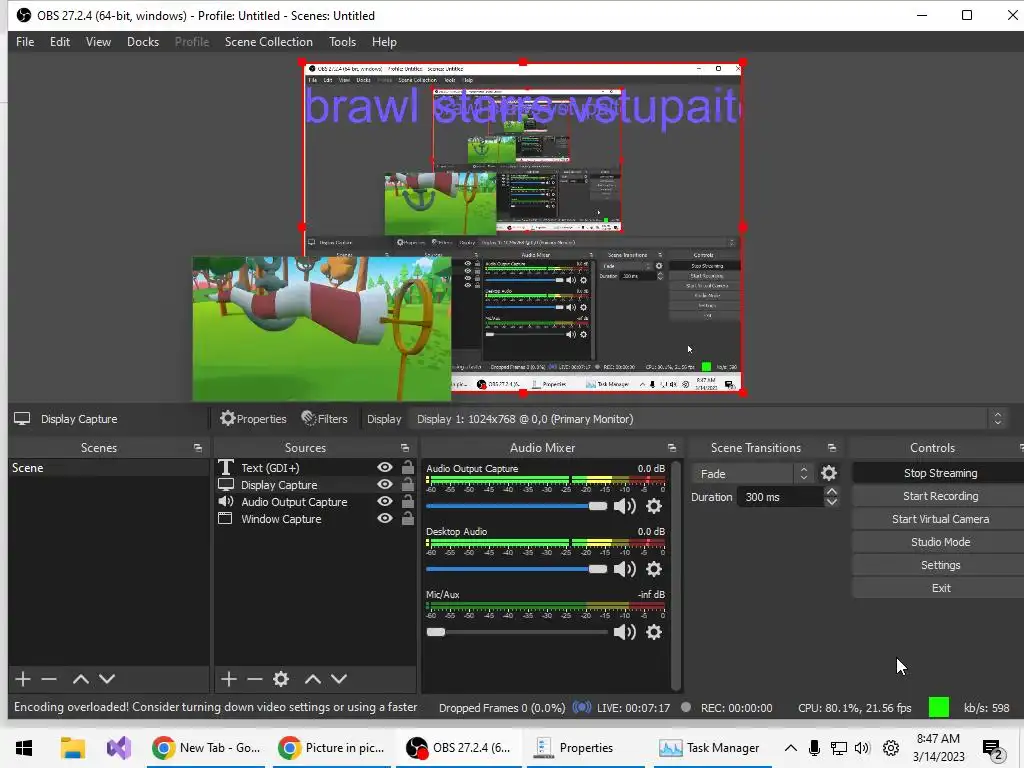This screenshot has width=1024, height=768.
Task: Mute Desktop Audio speaker icon
Action: click(625, 569)
